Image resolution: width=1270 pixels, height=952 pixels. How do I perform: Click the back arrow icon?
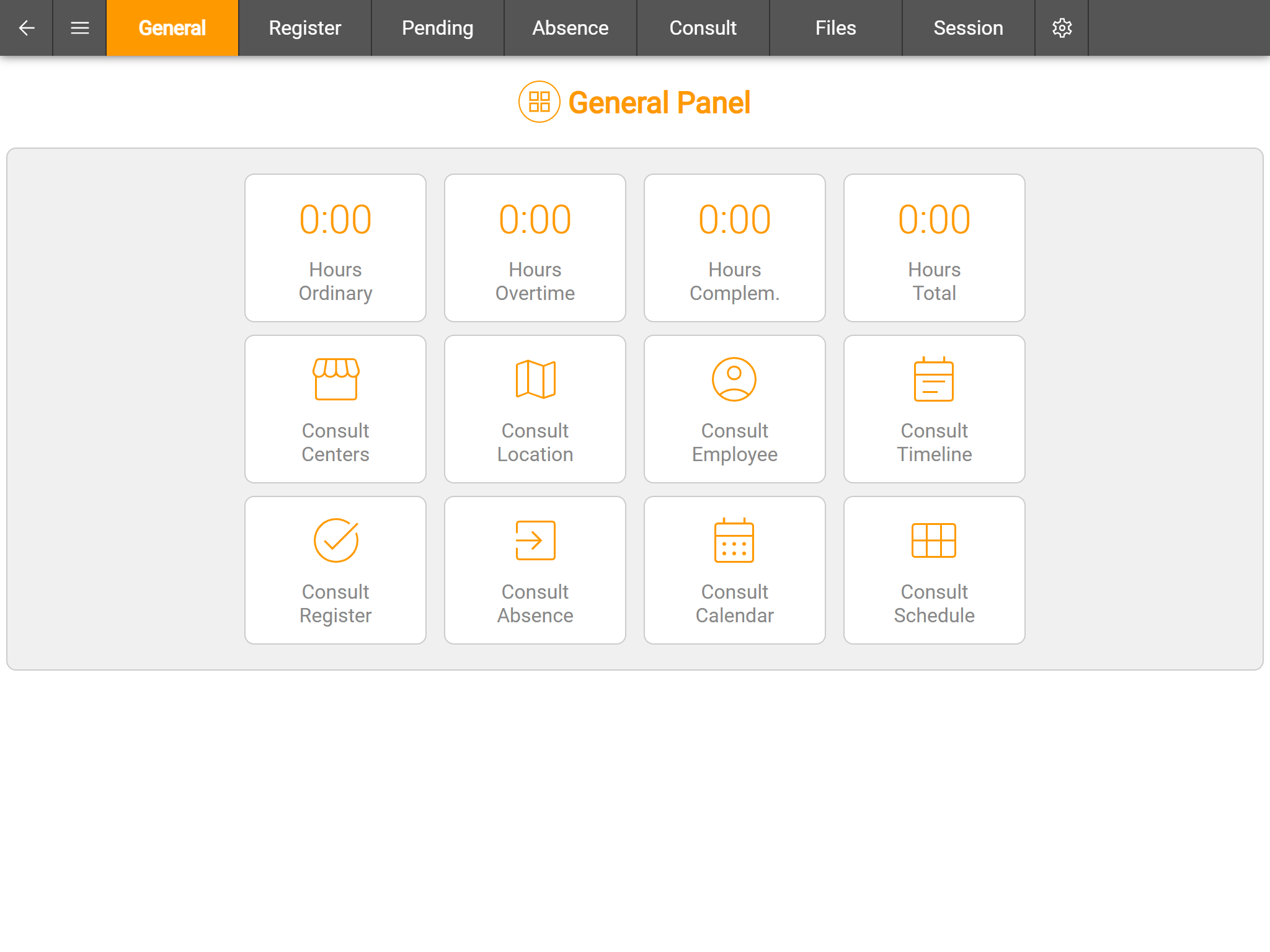point(26,28)
